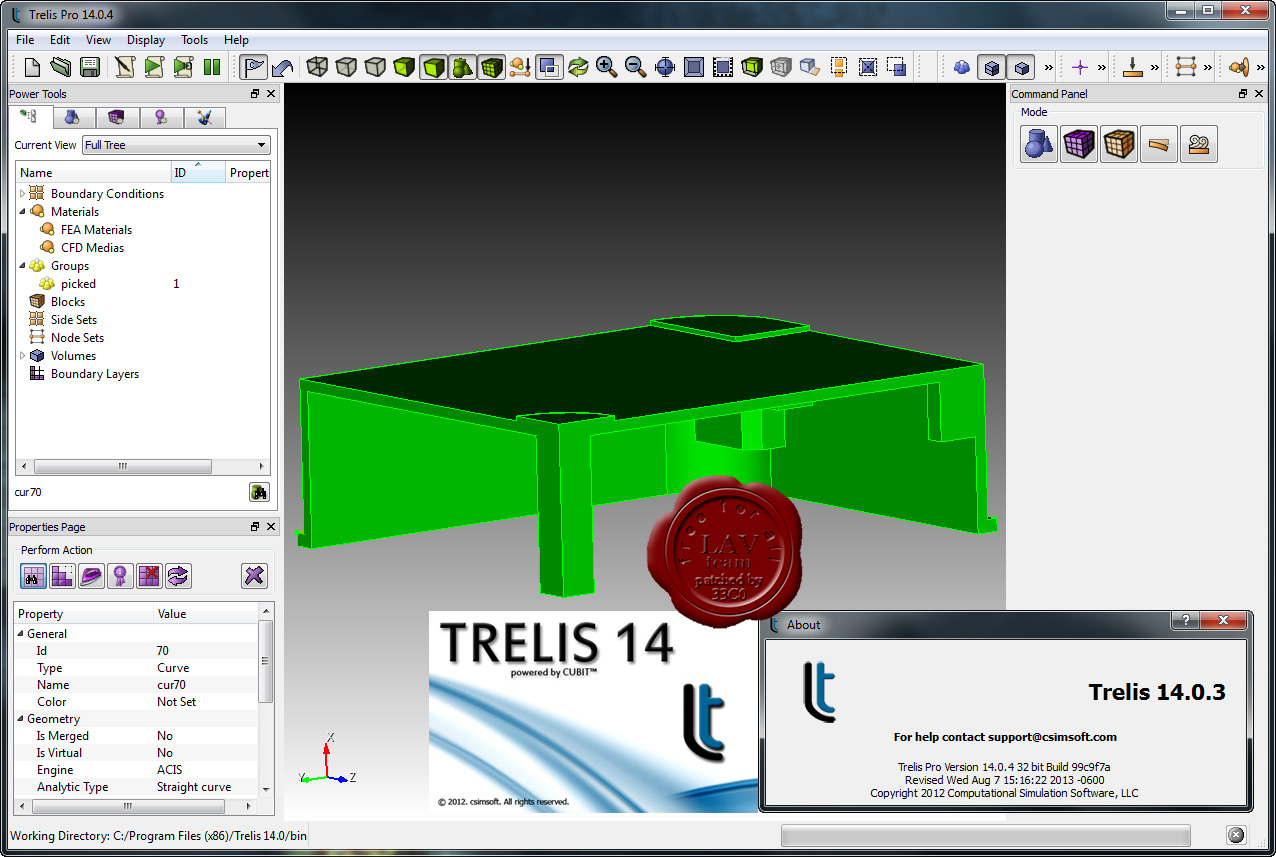Viewport: 1276px width, 857px height.
Task: Open the Edit menu
Action: [60, 40]
